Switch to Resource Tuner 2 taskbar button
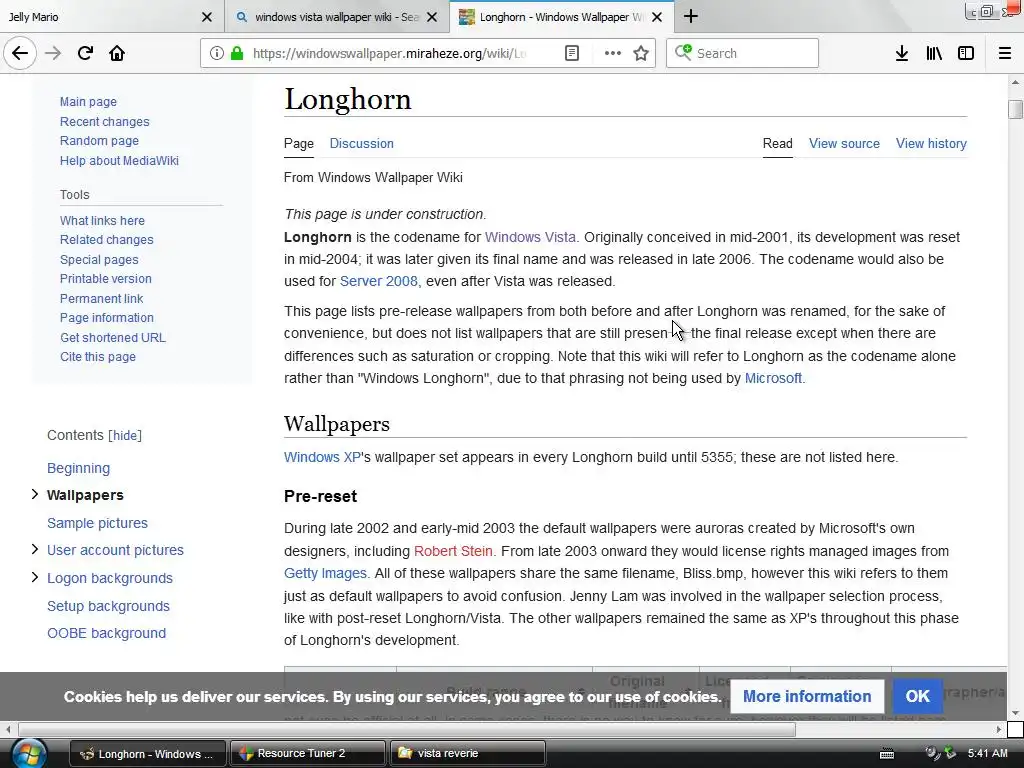 click(308, 753)
